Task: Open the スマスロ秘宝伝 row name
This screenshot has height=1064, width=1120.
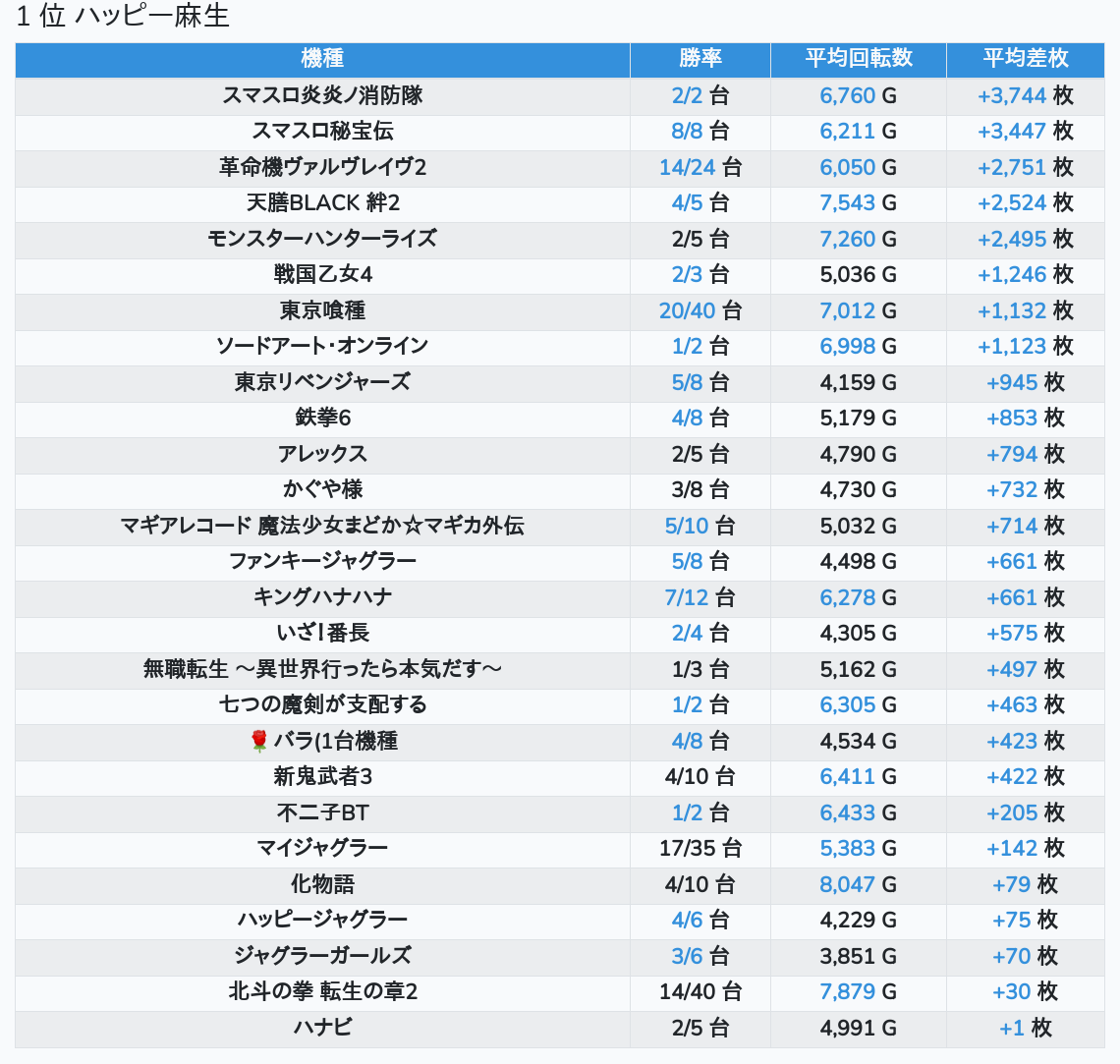Action: click(x=322, y=131)
